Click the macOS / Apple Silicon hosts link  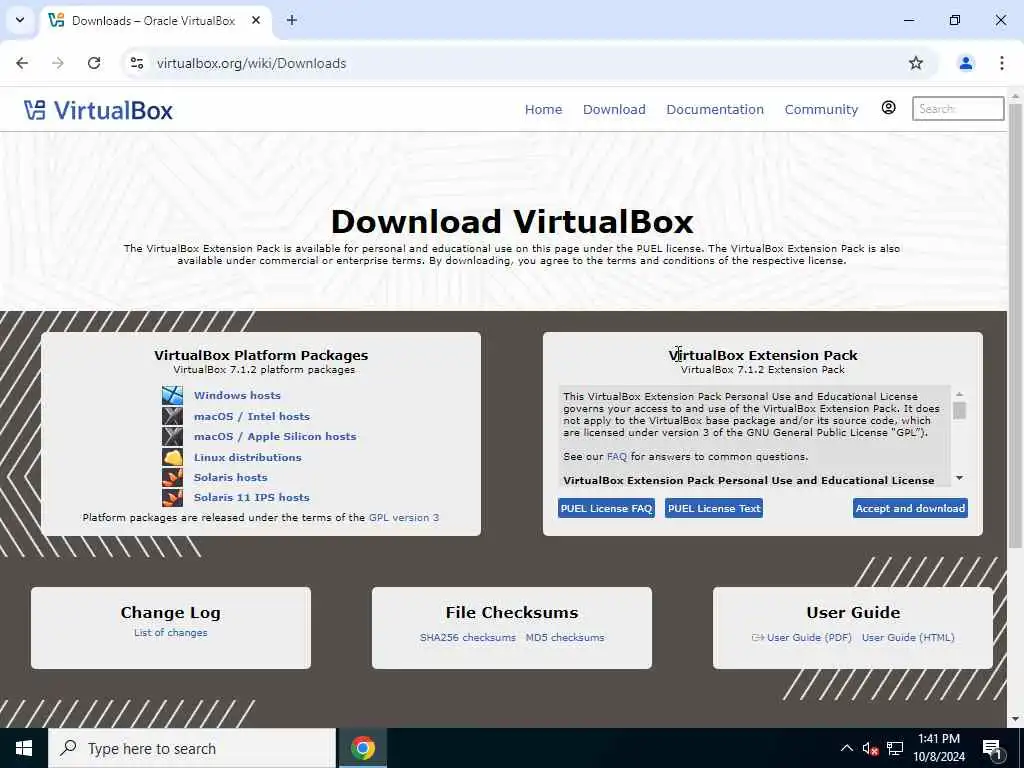click(x=275, y=436)
